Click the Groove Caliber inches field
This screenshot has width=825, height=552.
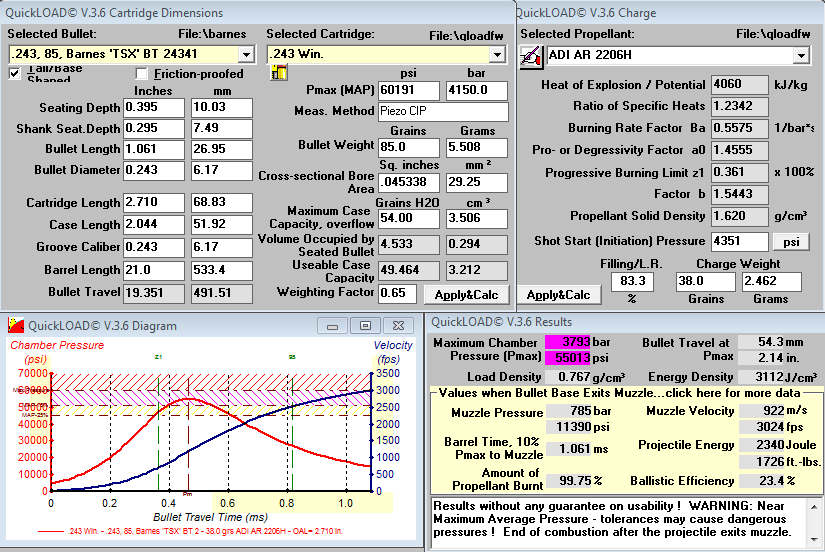(154, 247)
